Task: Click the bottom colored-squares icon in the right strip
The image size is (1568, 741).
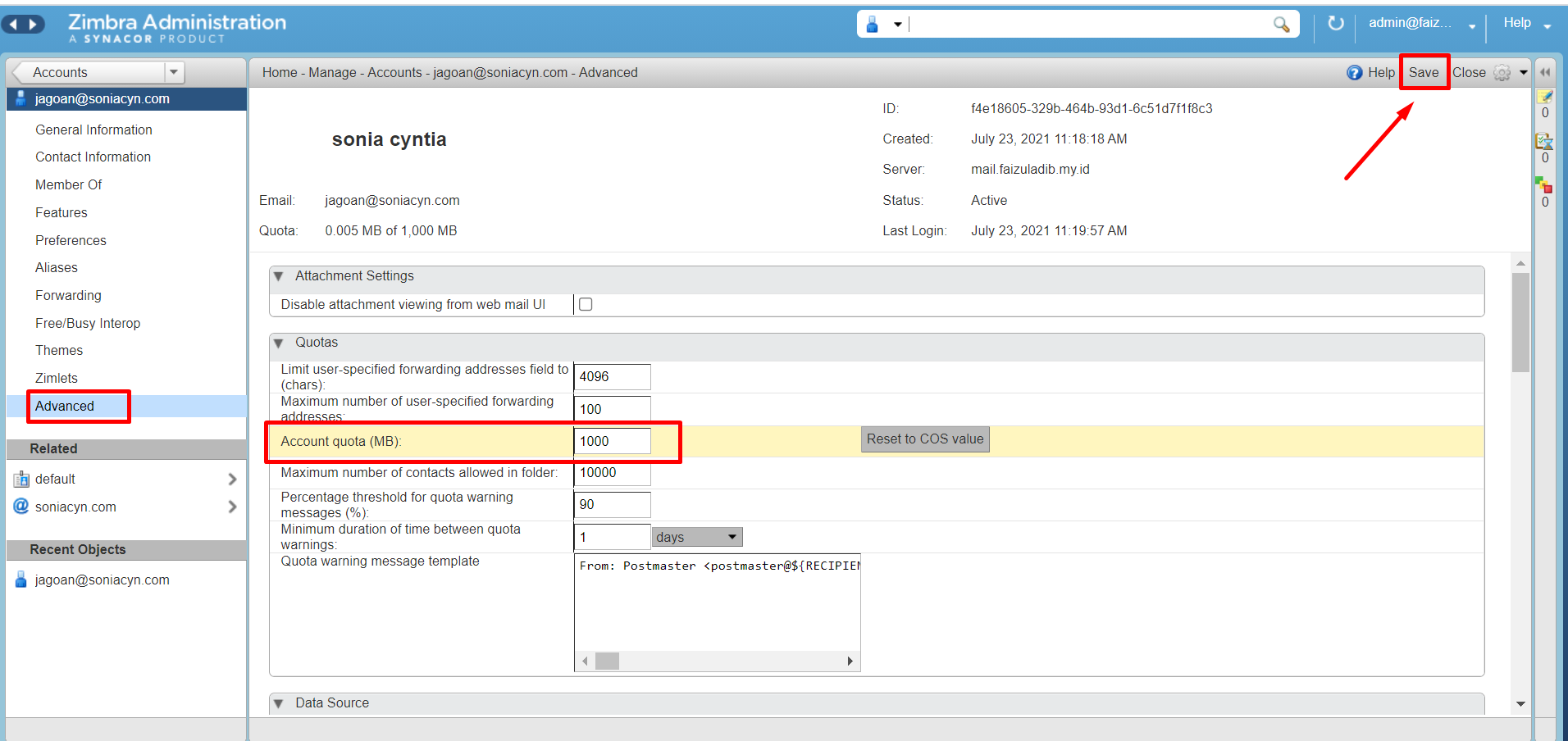Action: click(x=1544, y=185)
